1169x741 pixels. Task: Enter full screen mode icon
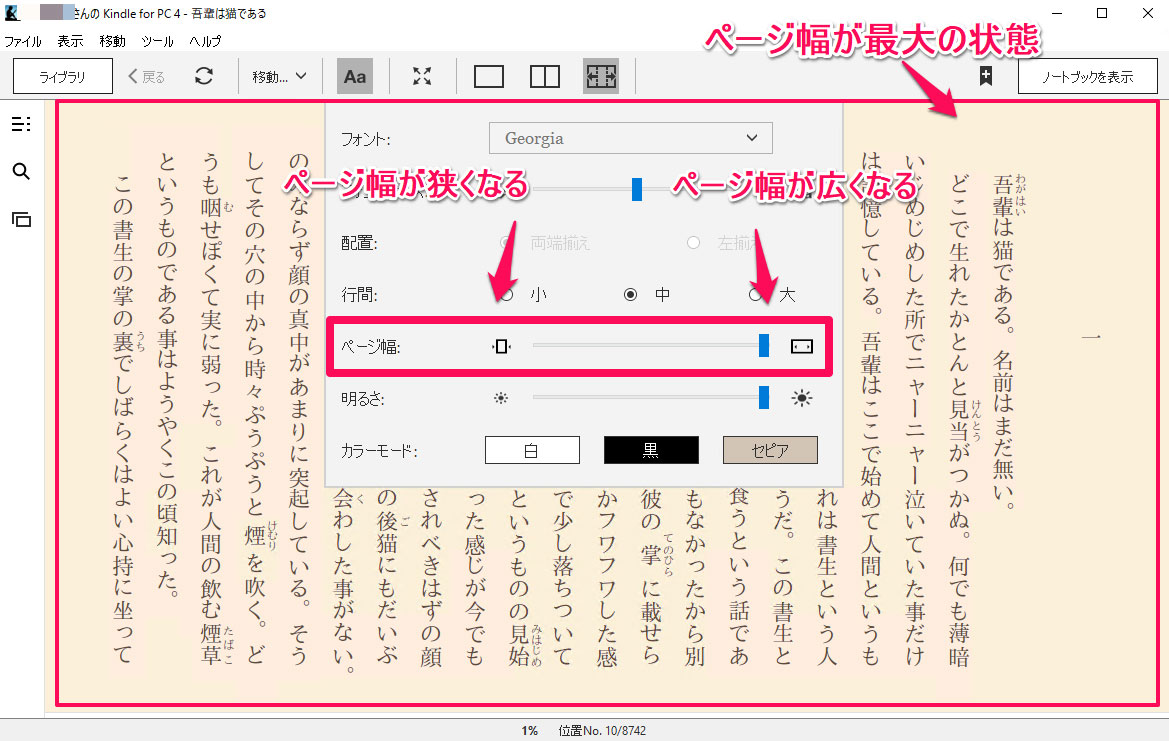click(x=422, y=76)
